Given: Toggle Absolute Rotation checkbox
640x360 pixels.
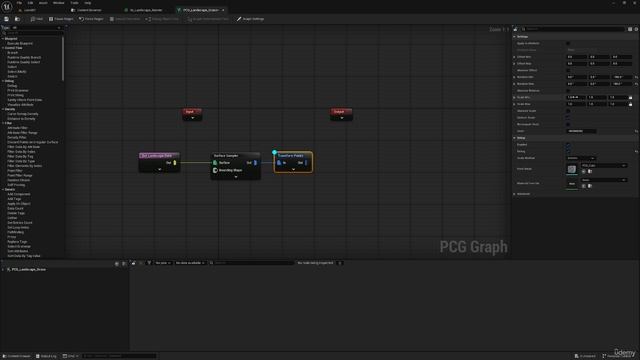Looking at the screenshot, I should pos(568,91).
